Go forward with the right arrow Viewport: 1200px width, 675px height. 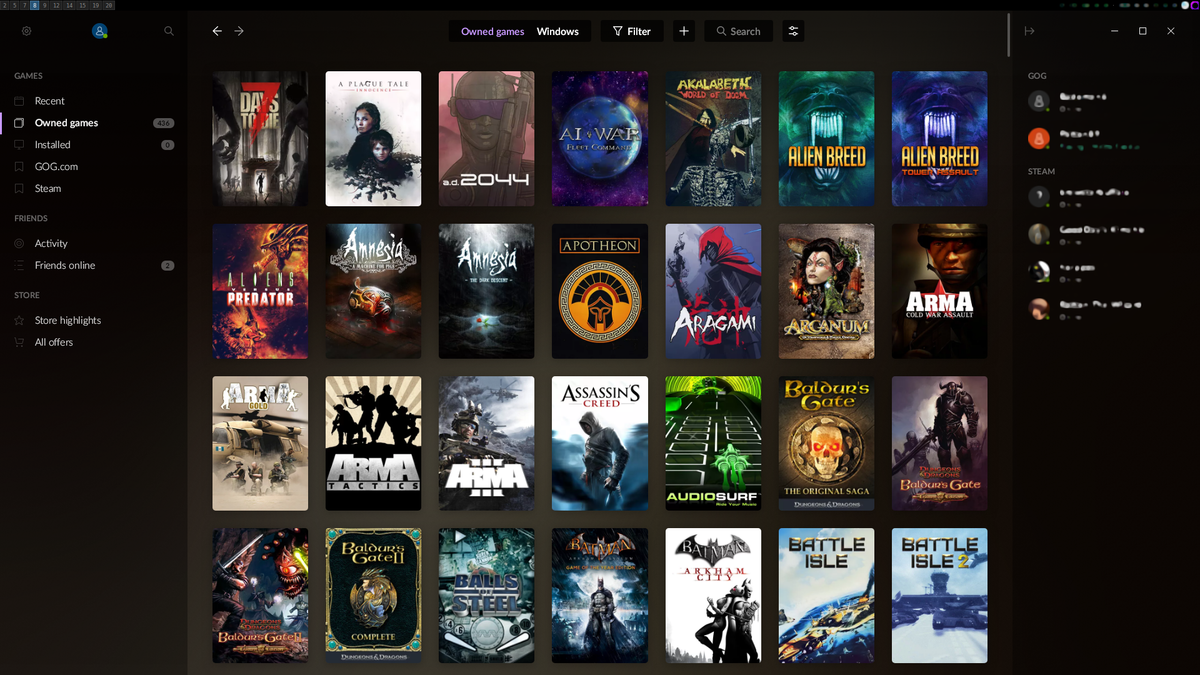(x=239, y=31)
